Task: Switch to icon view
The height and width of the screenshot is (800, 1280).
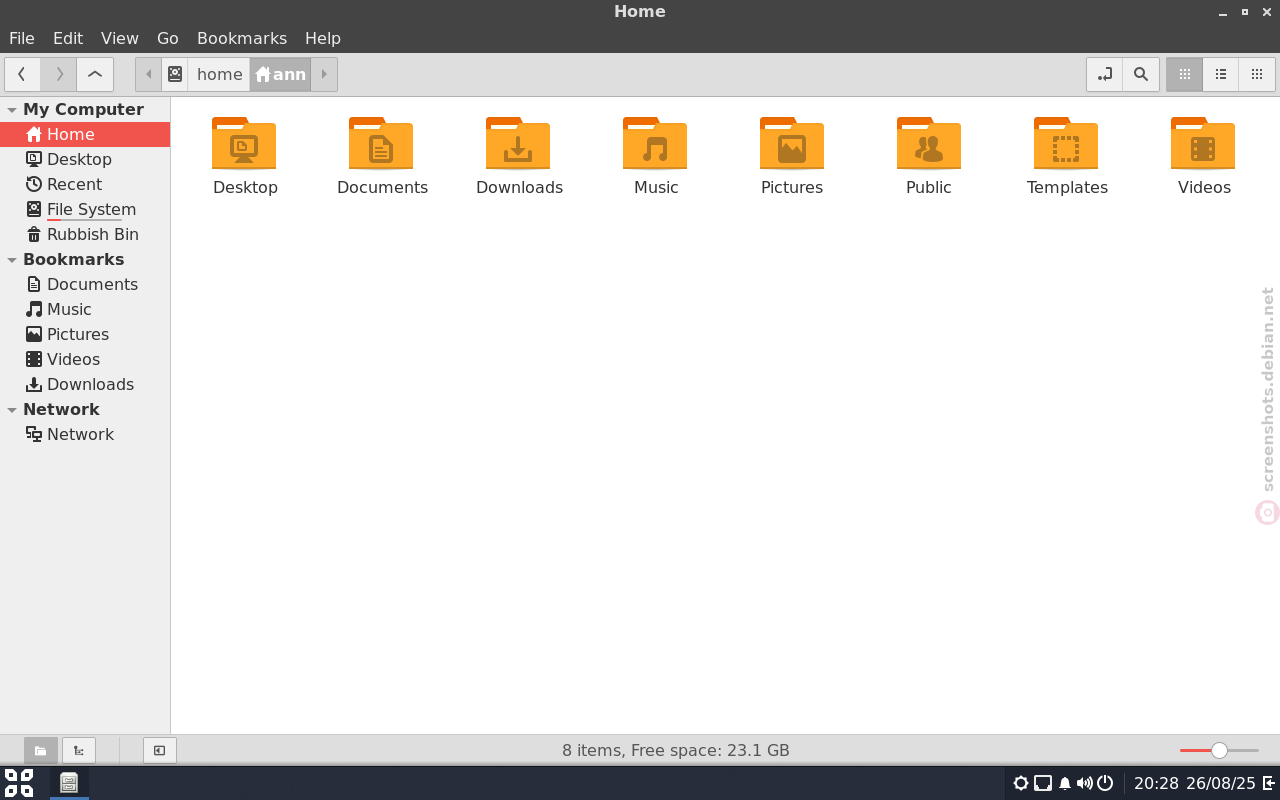Action: 1185,74
